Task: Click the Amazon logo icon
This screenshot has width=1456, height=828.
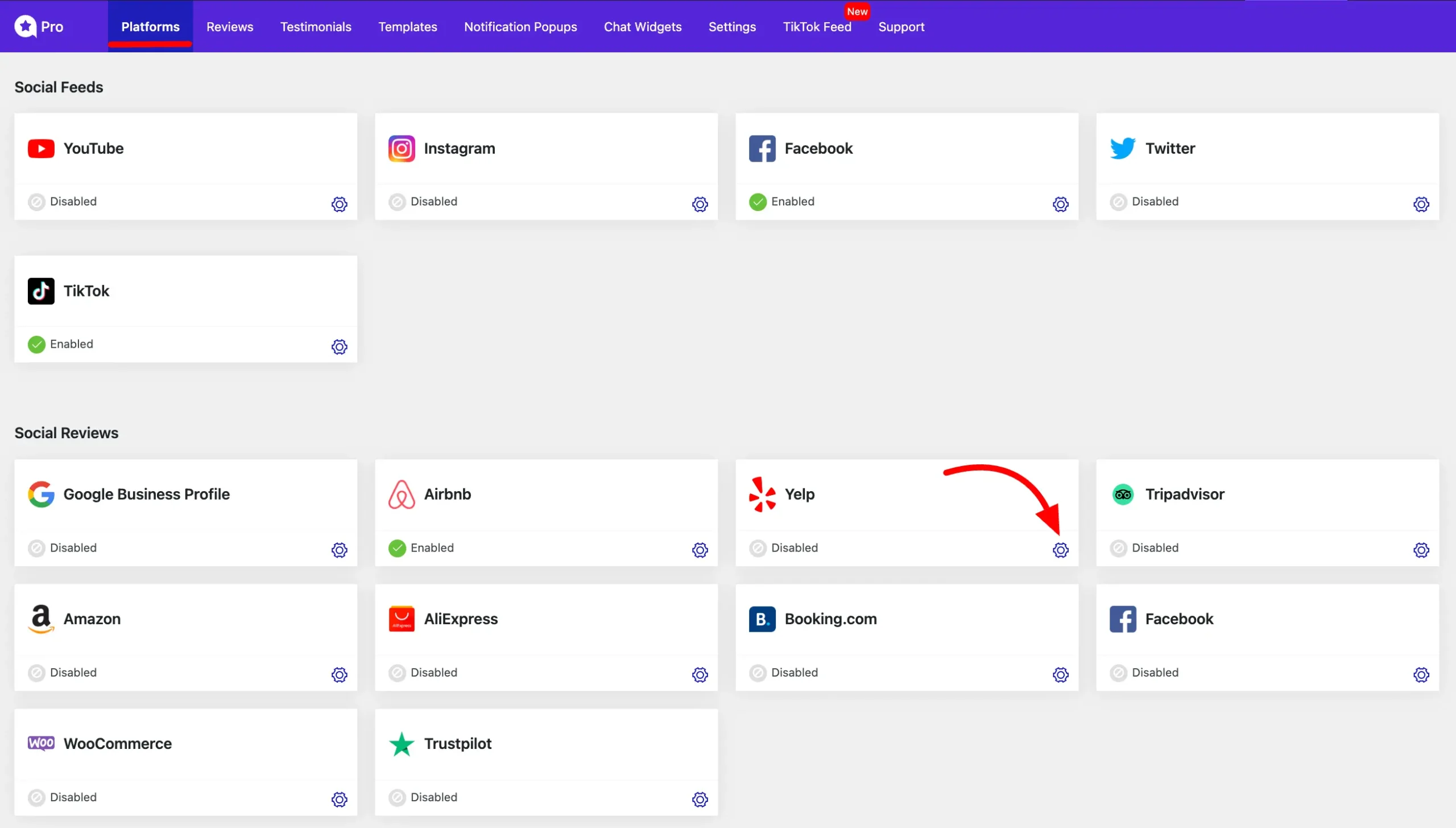Action: [41, 619]
